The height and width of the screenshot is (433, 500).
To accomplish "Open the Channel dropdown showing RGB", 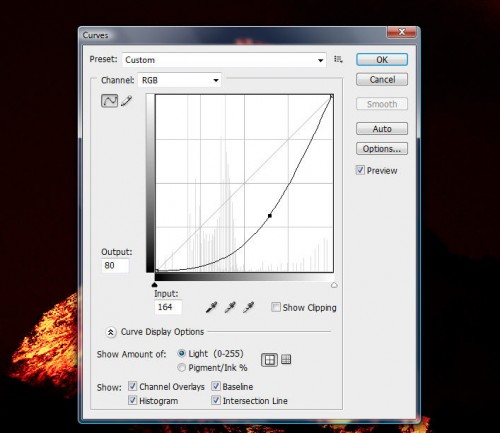I will [179, 80].
